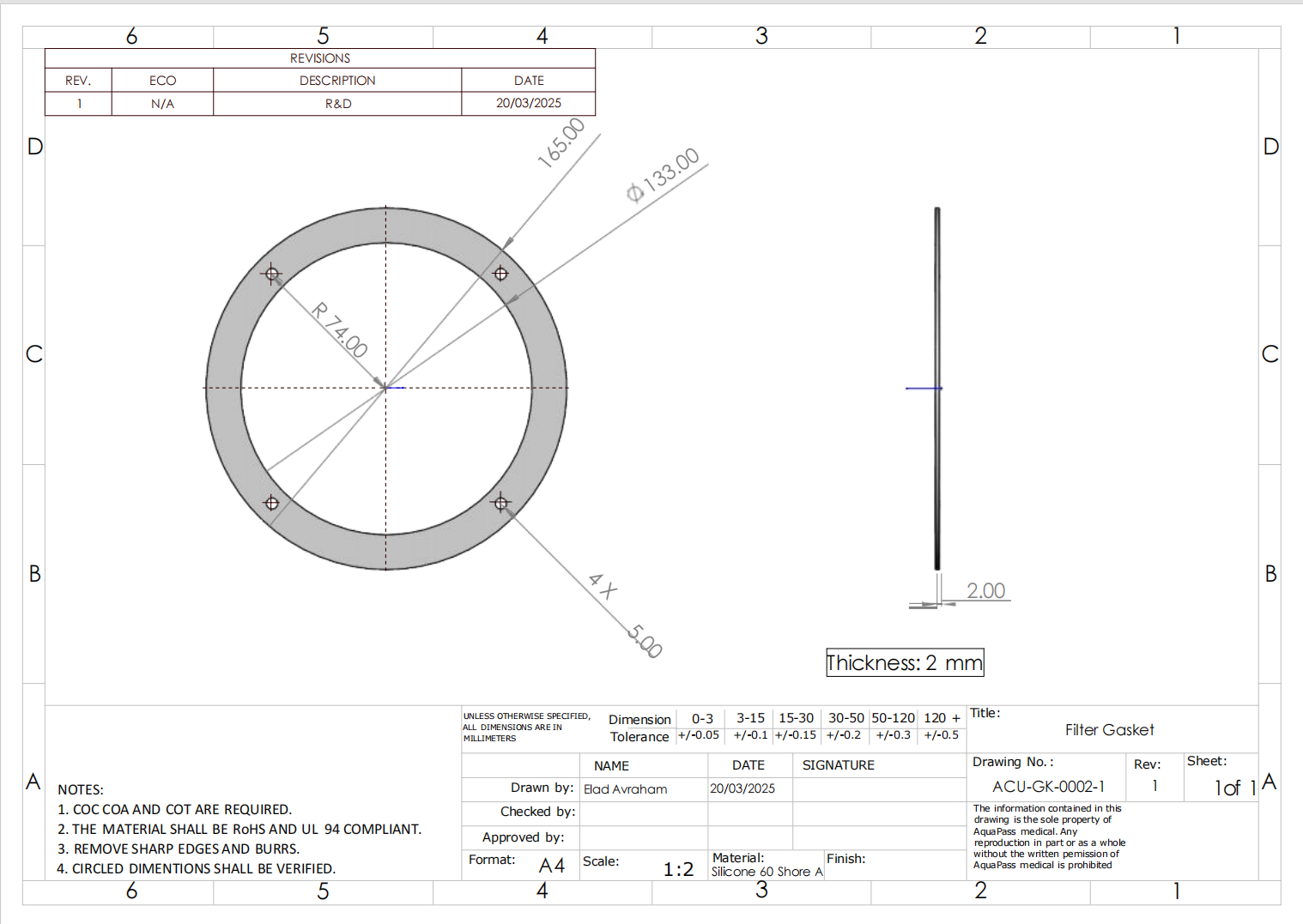The height and width of the screenshot is (924, 1303).
Task: Select the 165.00 outer diameter dimension
Action: 561,142
